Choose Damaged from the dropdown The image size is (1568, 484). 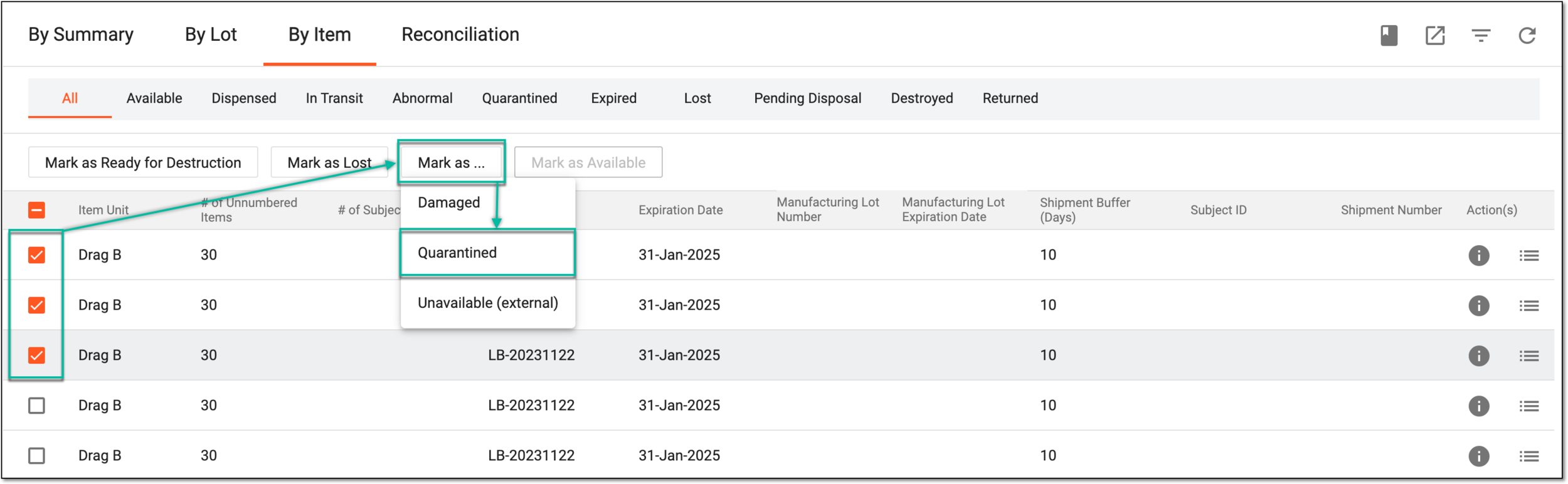tap(487, 203)
